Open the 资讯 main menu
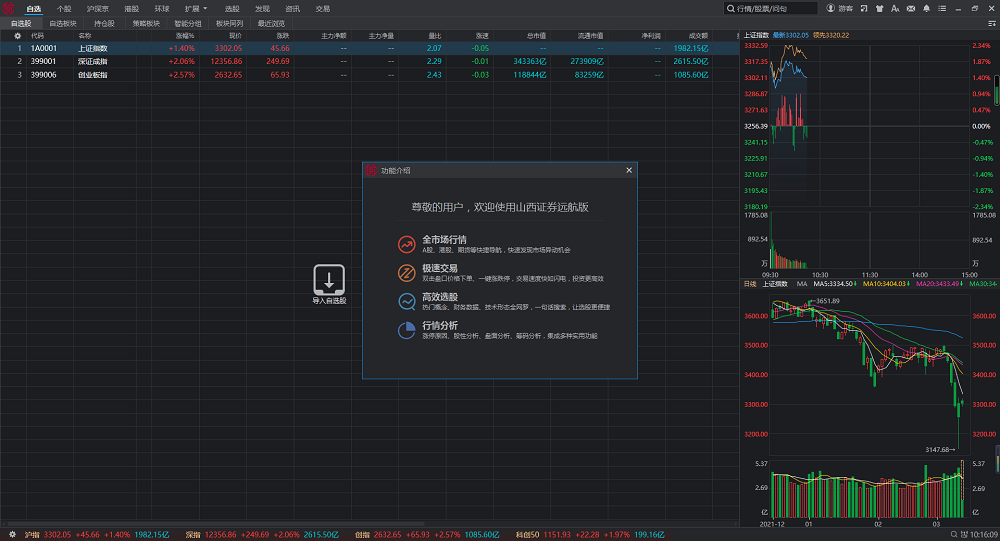 (x=292, y=9)
